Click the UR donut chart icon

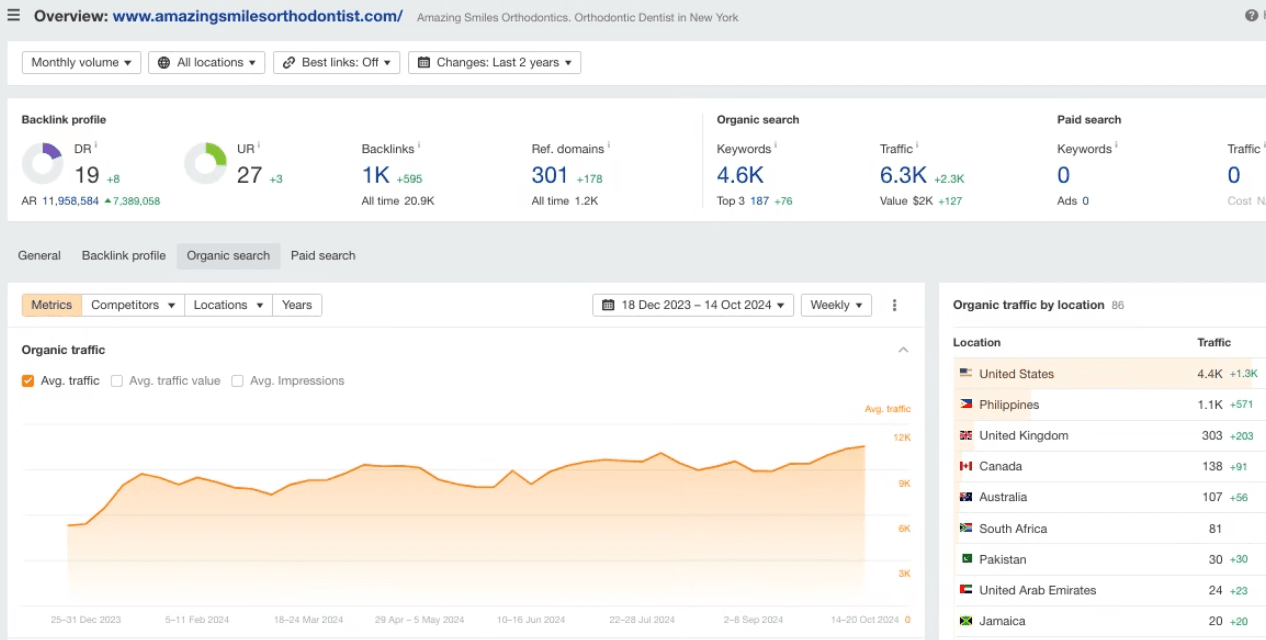point(205,164)
